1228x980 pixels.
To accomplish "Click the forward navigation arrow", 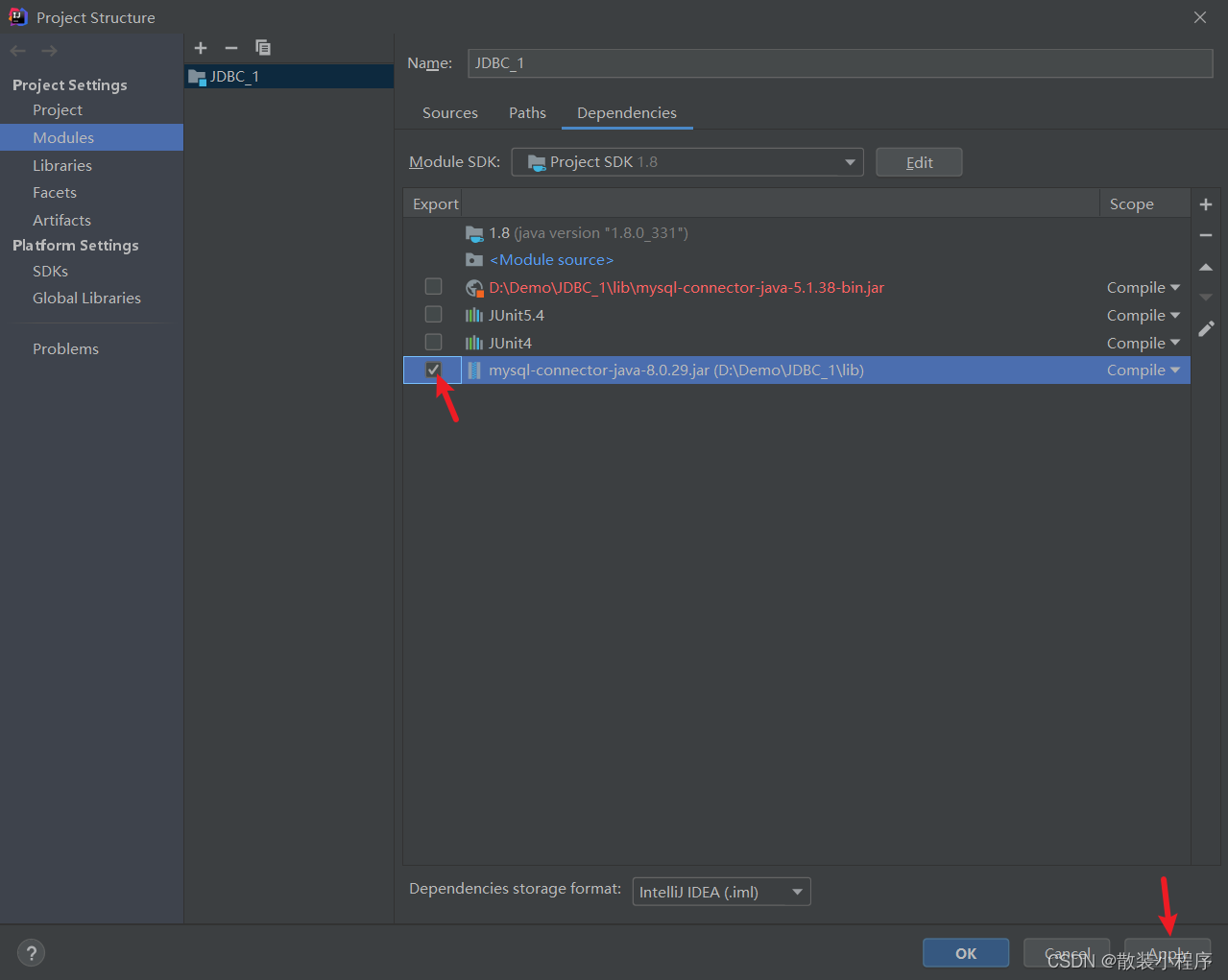I will pos(50,51).
